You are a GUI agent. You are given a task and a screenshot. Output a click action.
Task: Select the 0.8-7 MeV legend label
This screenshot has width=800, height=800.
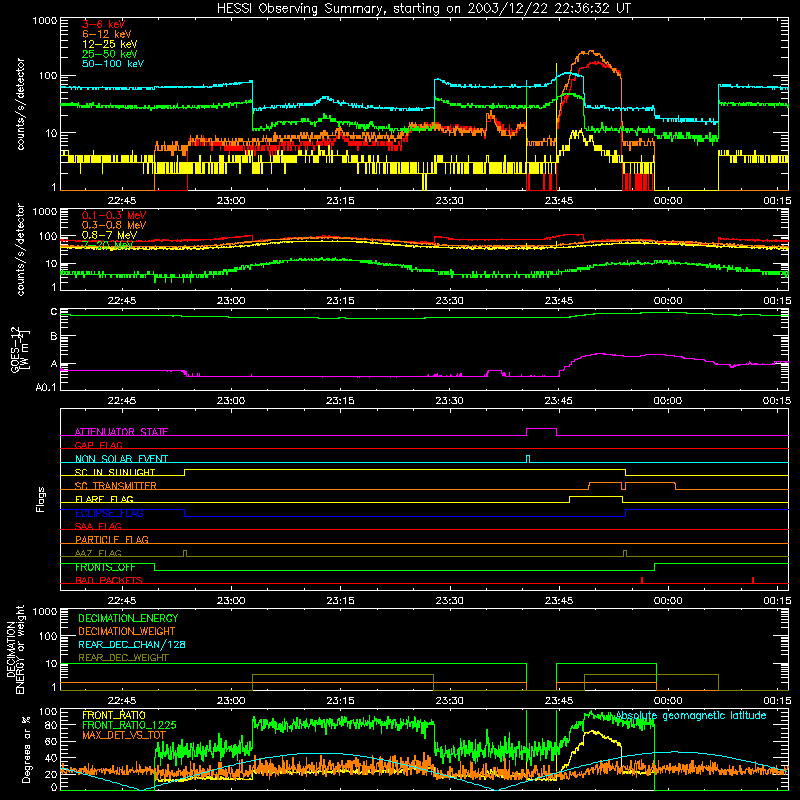click(x=110, y=235)
